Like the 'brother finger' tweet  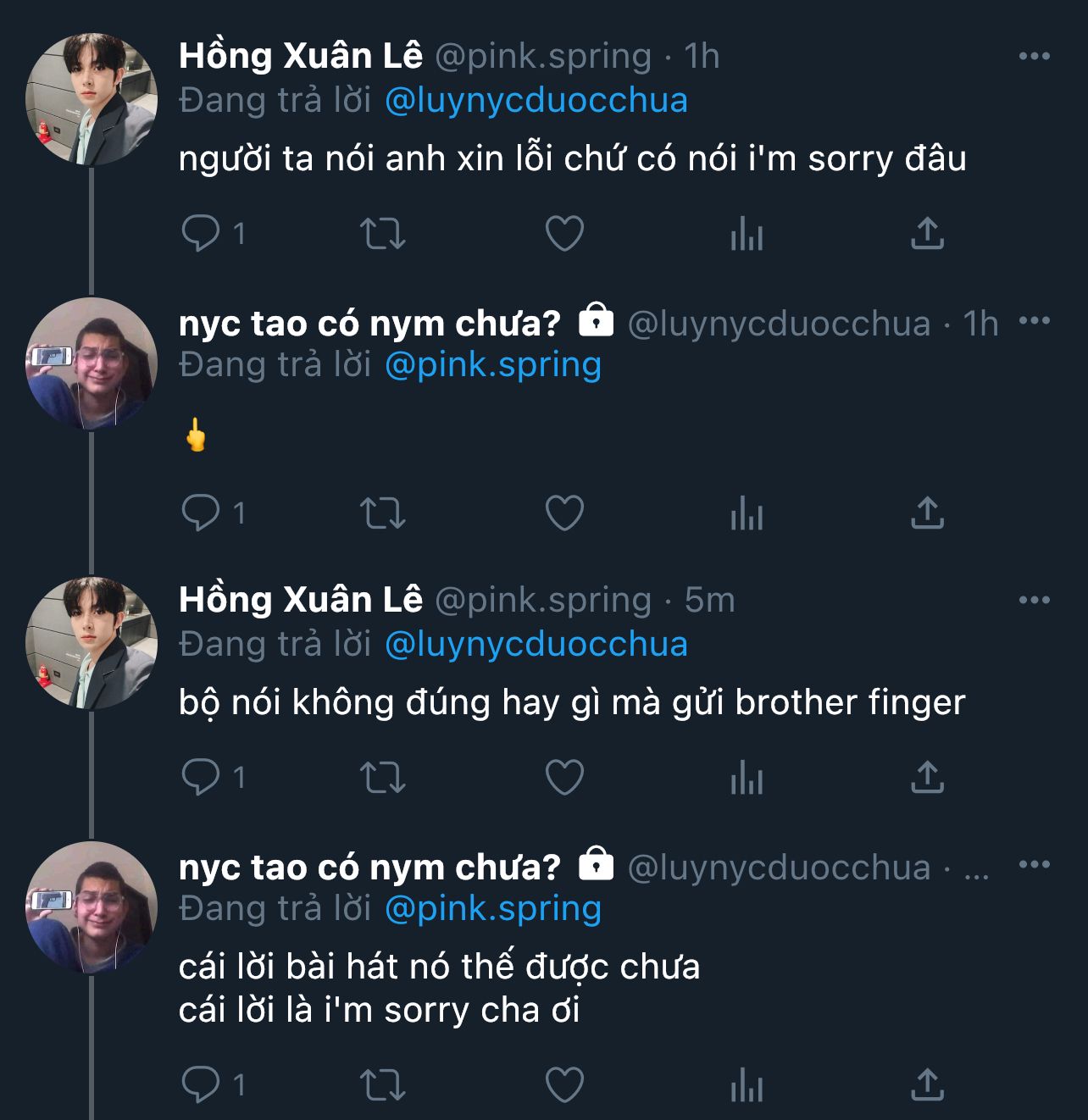(564, 778)
